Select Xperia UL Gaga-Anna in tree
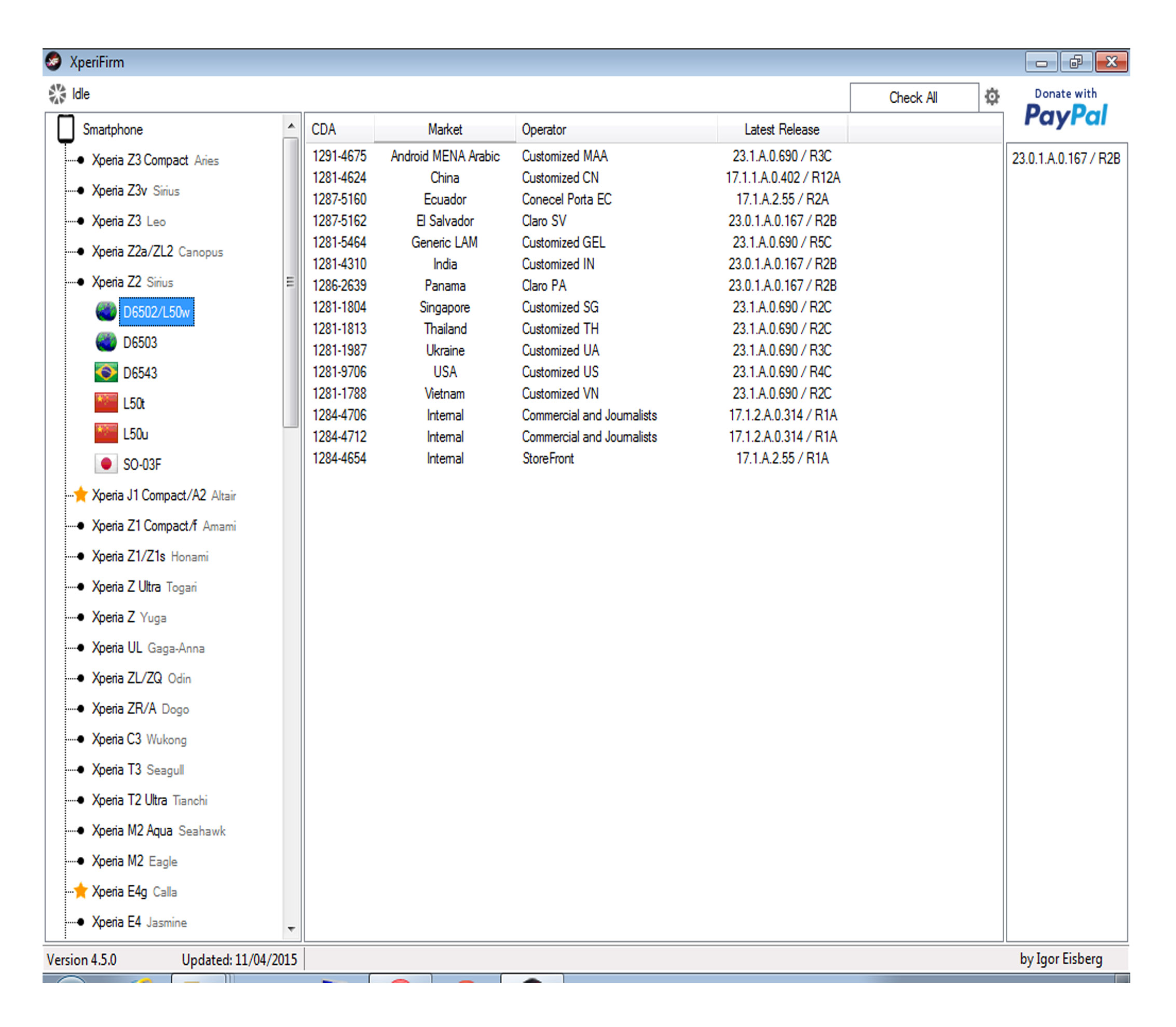The height and width of the screenshot is (1027, 1176). (148, 648)
